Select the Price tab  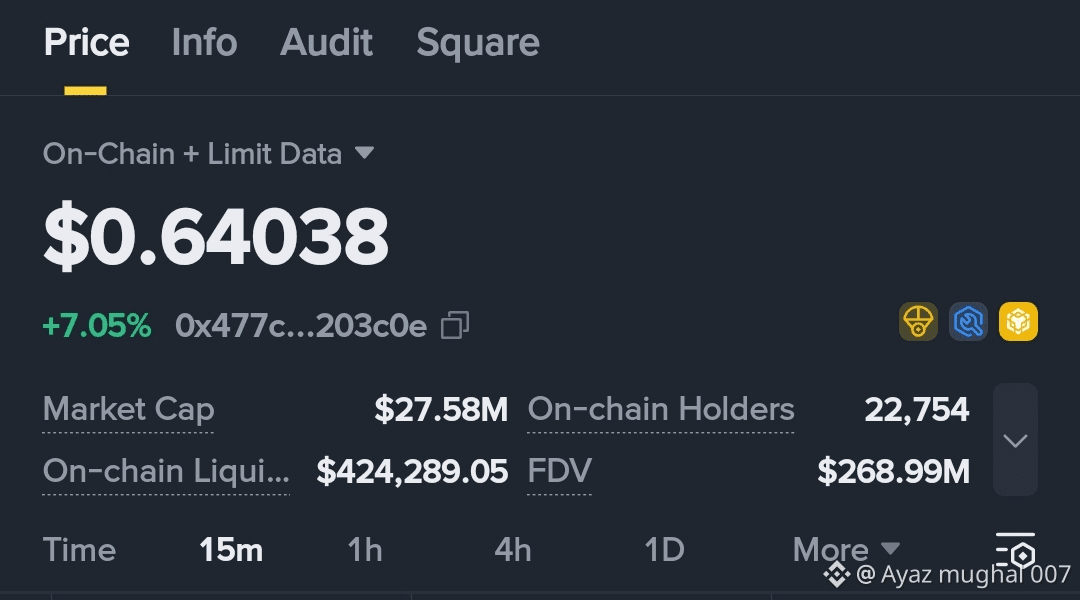click(86, 43)
